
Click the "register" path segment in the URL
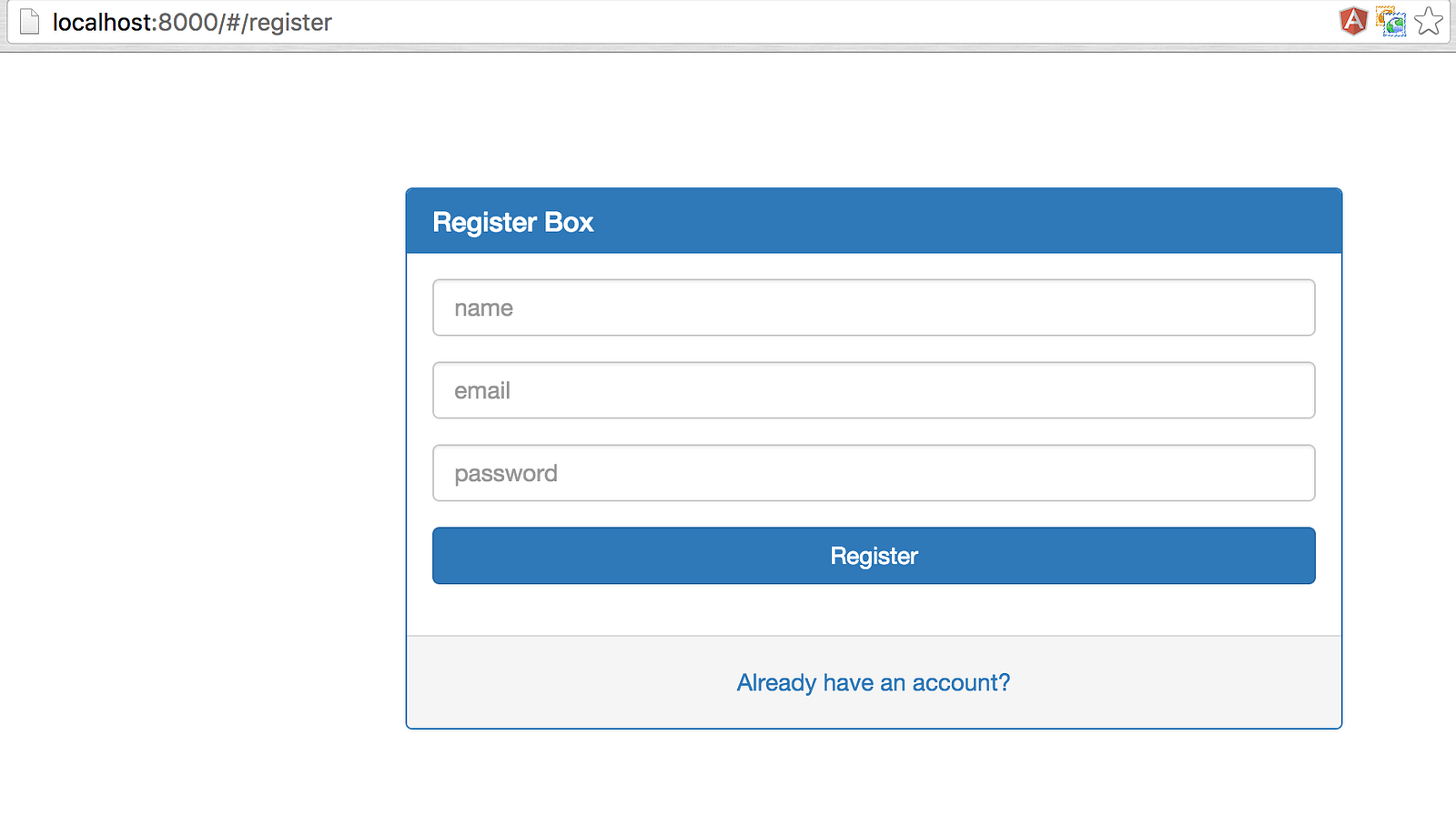289,22
